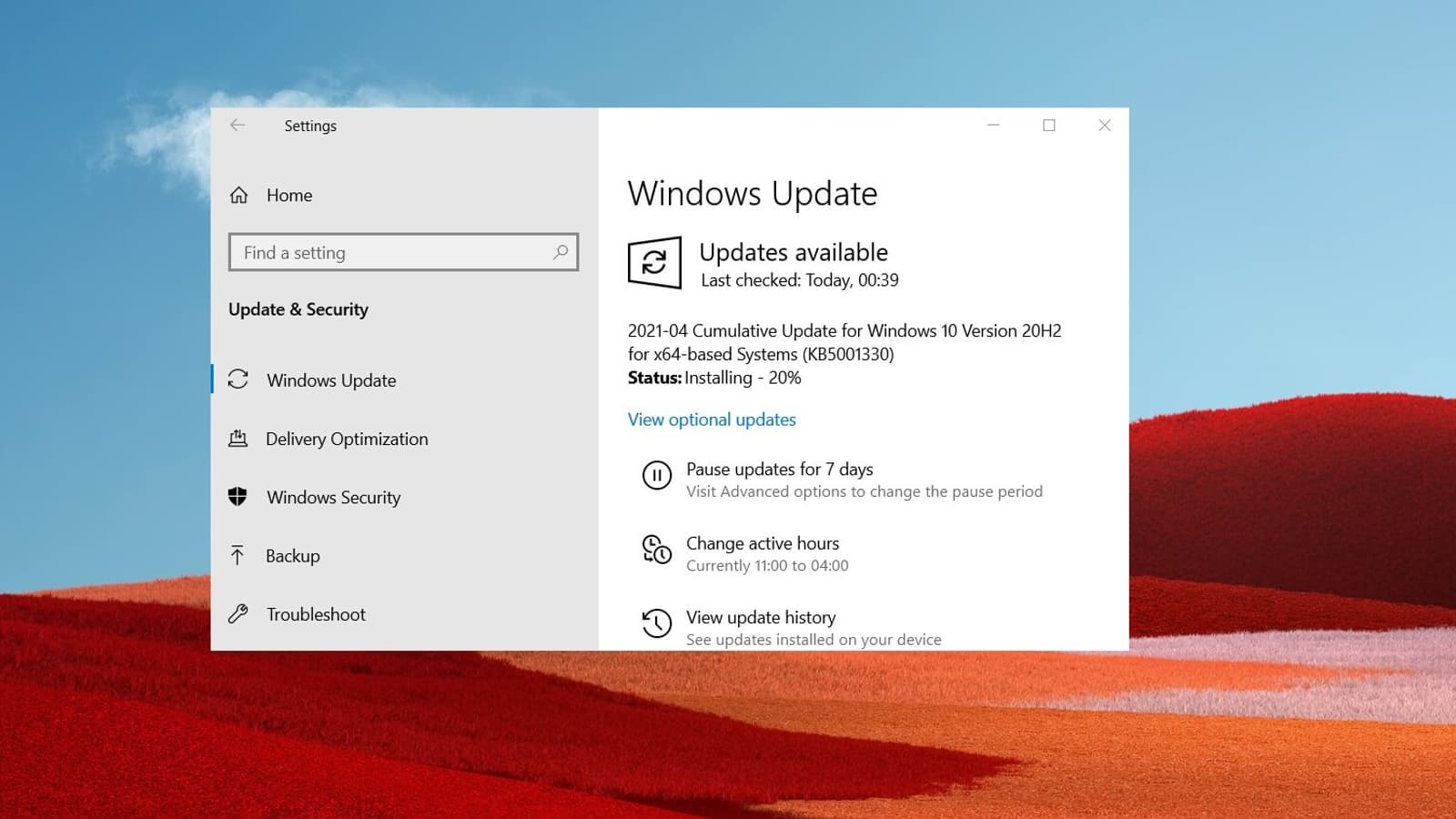Click the Settings window title text
1456x819 pixels.
pos(310,126)
